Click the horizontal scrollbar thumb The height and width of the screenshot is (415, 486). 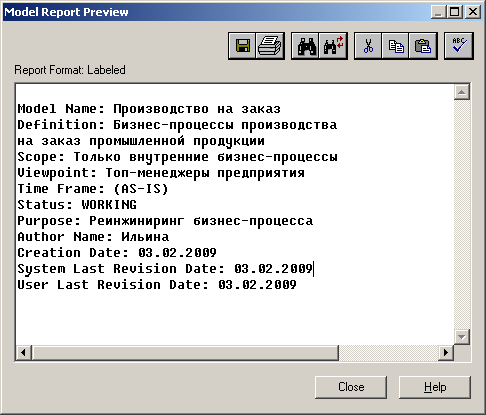[x=185, y=352]
